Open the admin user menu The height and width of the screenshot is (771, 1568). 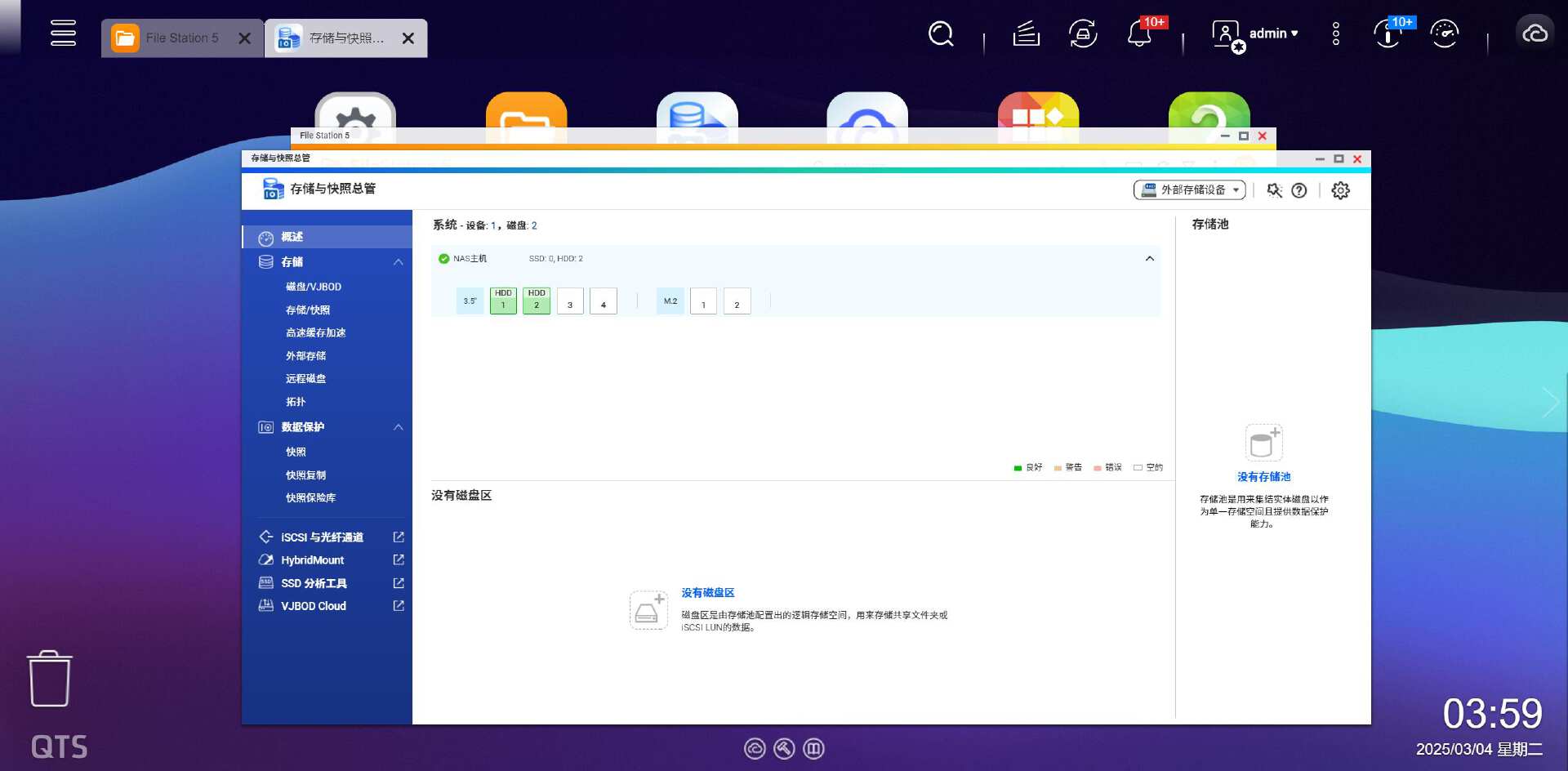(1254, 34)
